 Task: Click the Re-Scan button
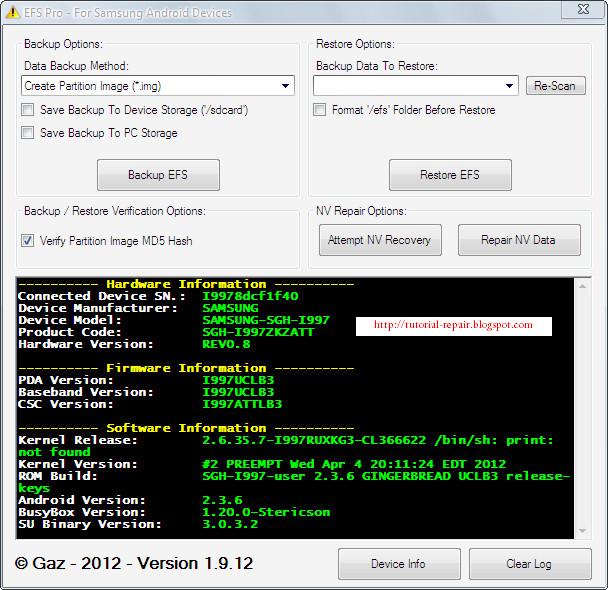[x=556, y=86]
